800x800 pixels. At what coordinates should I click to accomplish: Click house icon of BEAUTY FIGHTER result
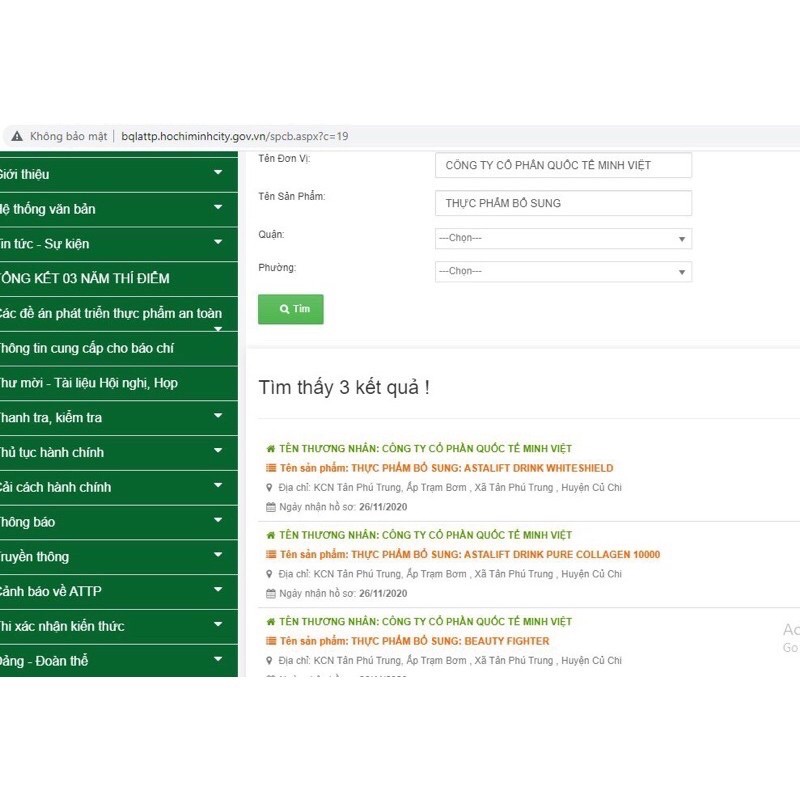click(271, 622)
